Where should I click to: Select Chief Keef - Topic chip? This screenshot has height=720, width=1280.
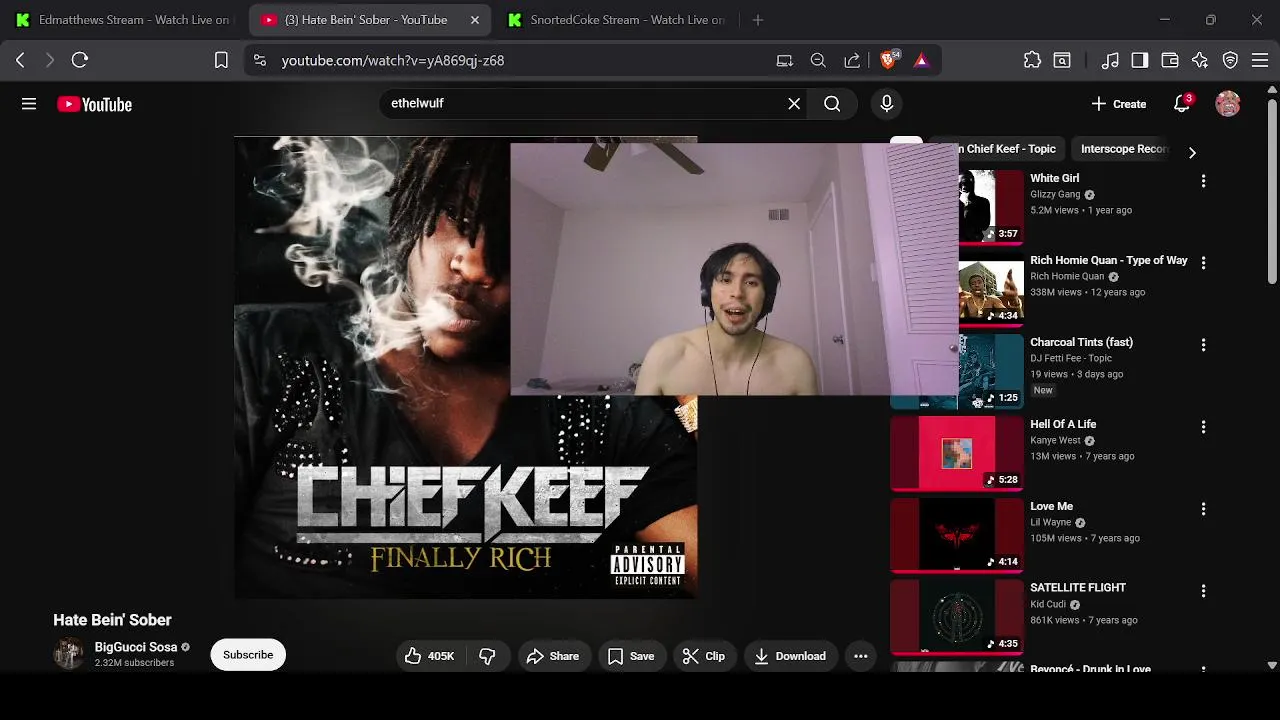coord(1002,149)
